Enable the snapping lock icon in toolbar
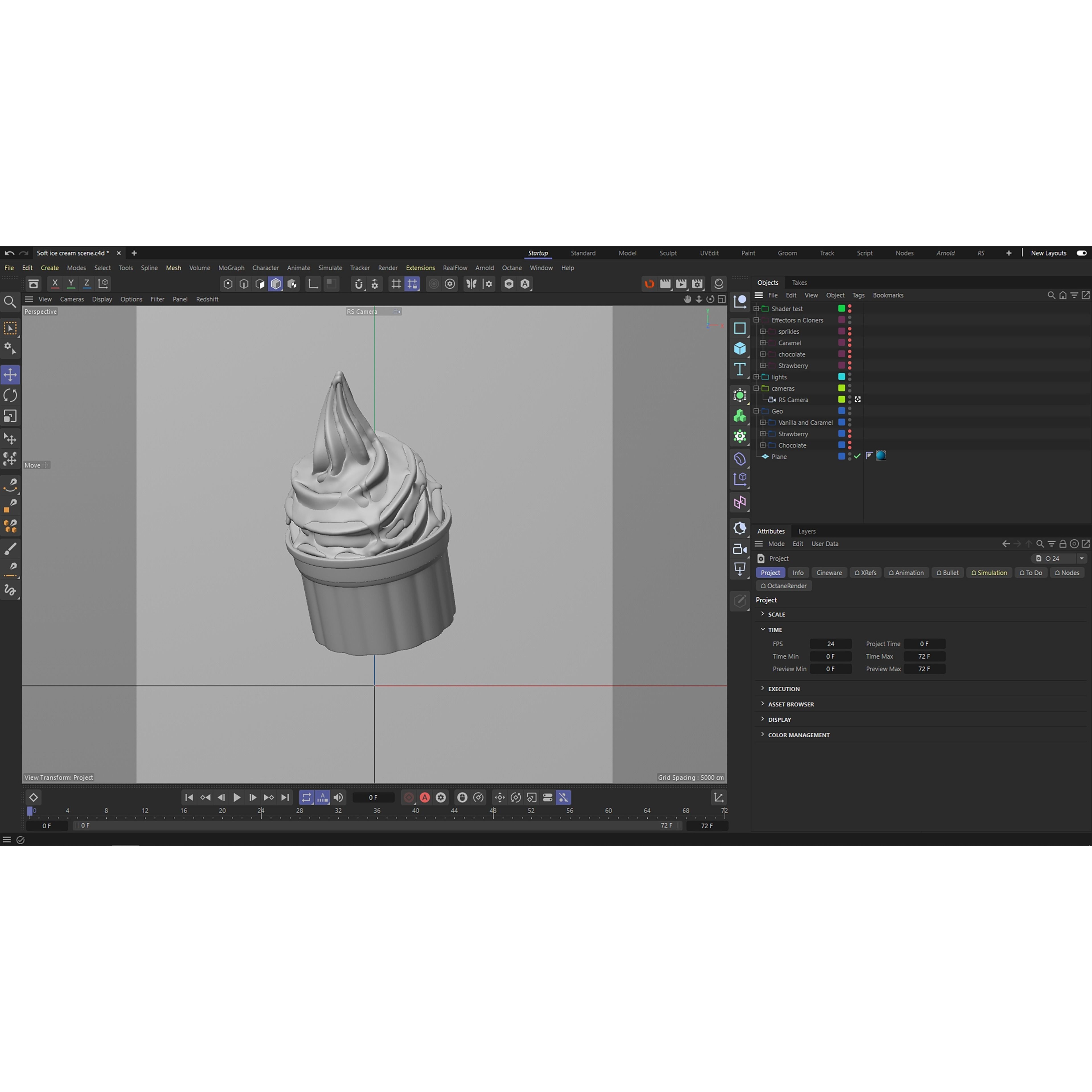 [x=412, y=284]
